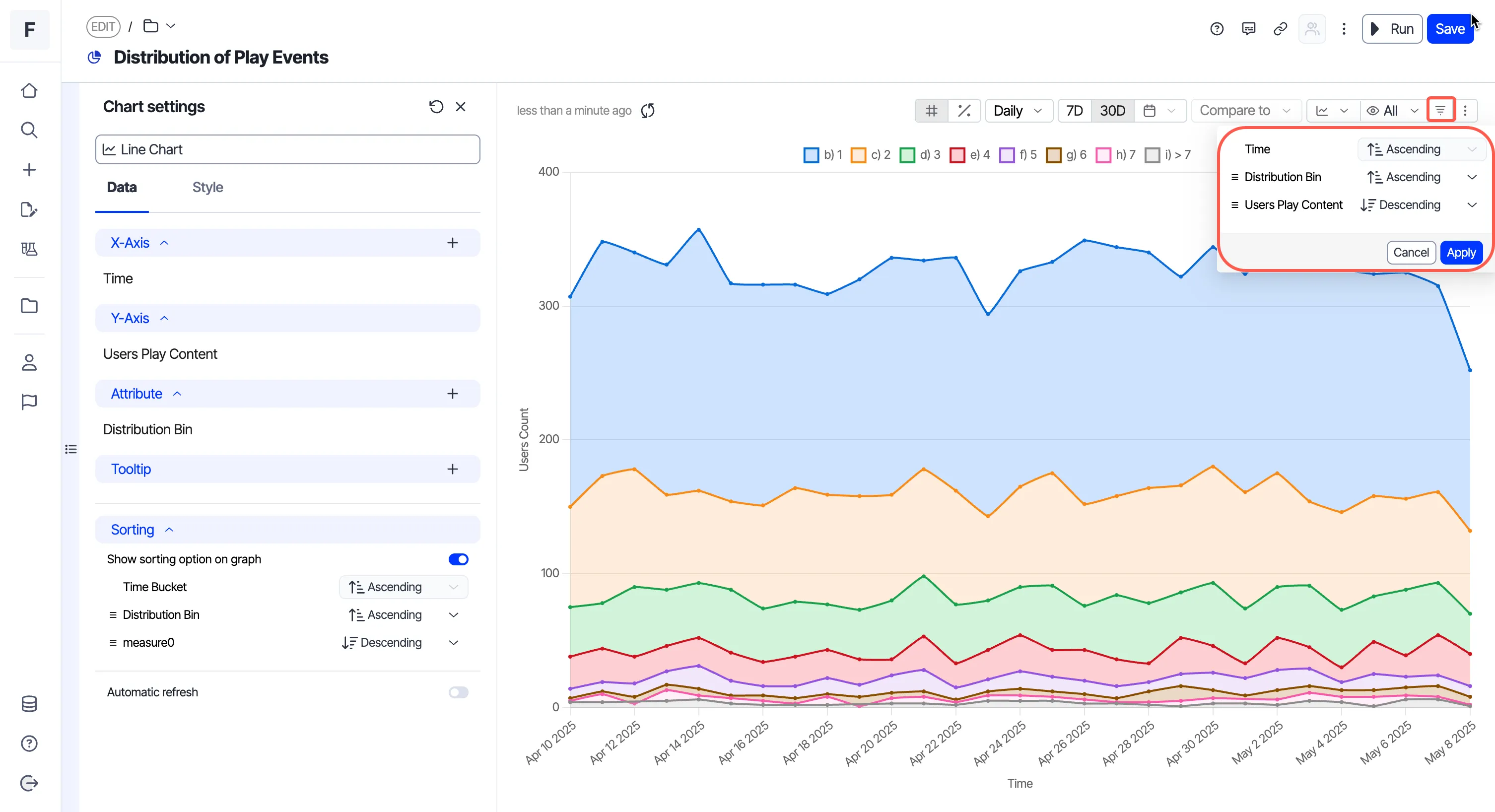Viewport: 1495px width, 812px height.
Task: Click the EDIT mode badge
Action: click(x=103, y=26)
